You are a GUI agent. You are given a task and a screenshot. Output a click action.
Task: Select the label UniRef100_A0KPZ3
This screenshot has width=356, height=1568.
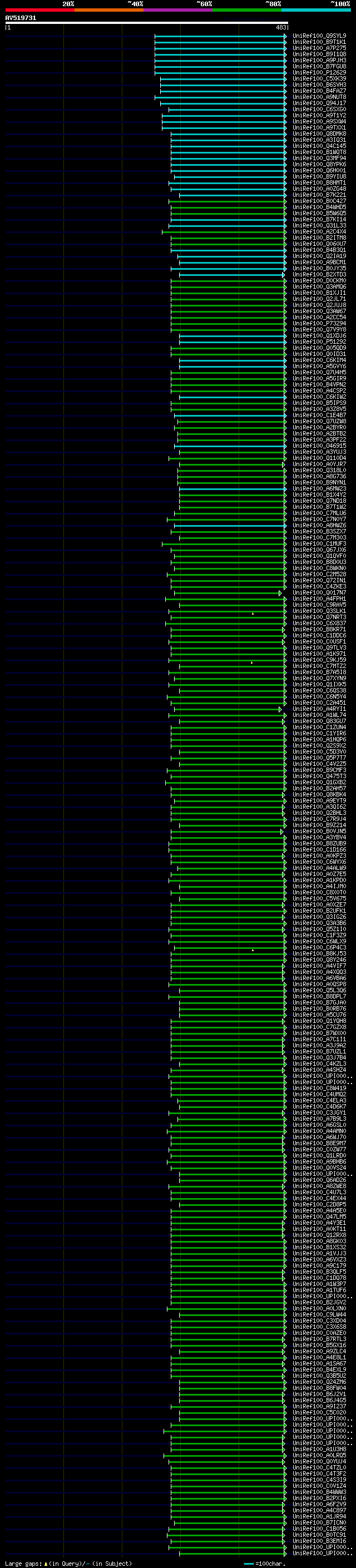[x=319, y=856]
